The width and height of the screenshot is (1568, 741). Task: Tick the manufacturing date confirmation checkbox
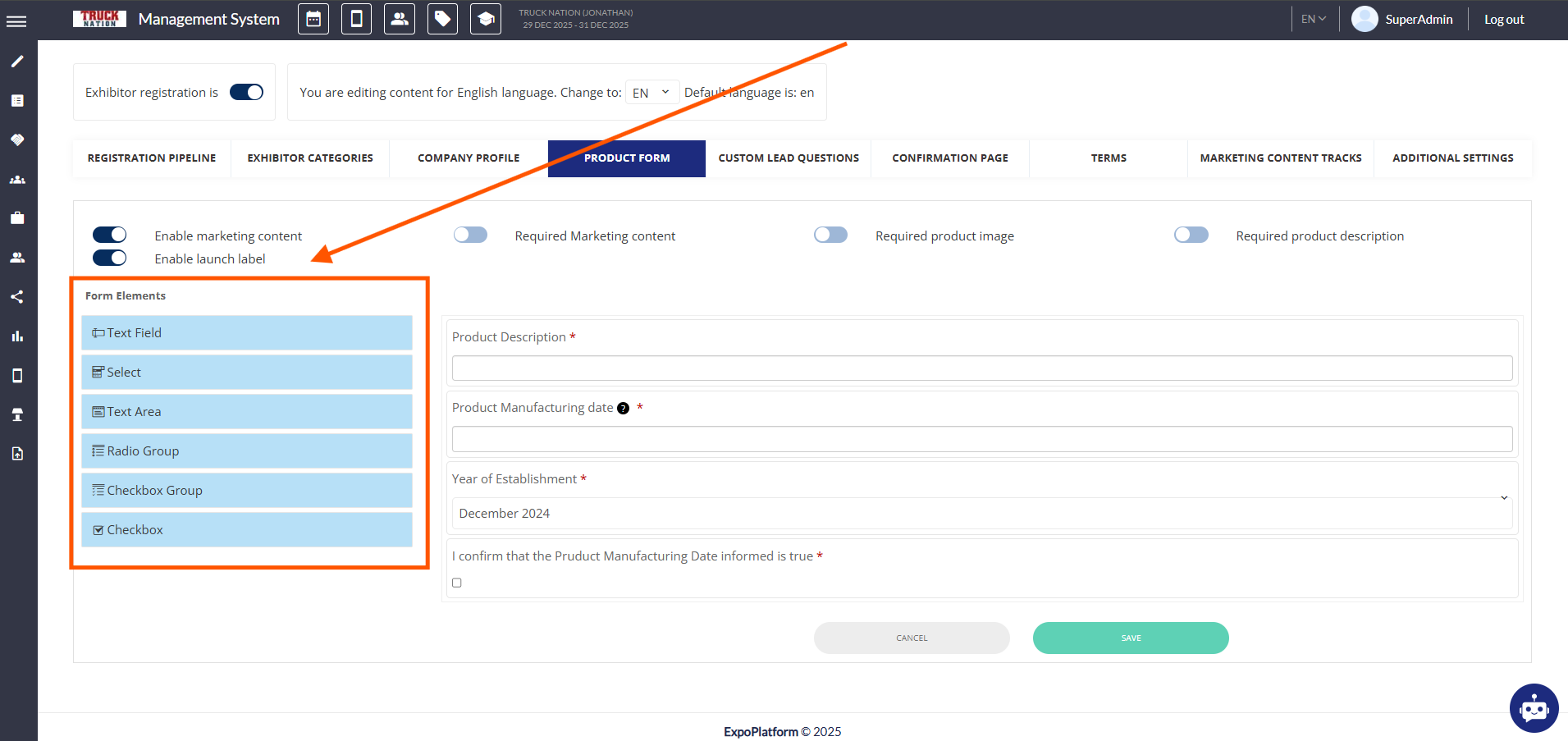pos(457,583)
